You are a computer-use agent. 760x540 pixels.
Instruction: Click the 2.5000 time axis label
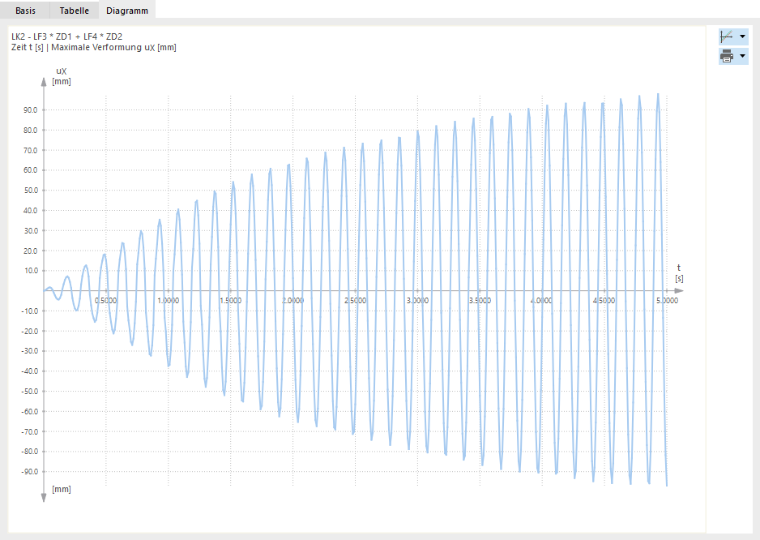tap(355, 301)
